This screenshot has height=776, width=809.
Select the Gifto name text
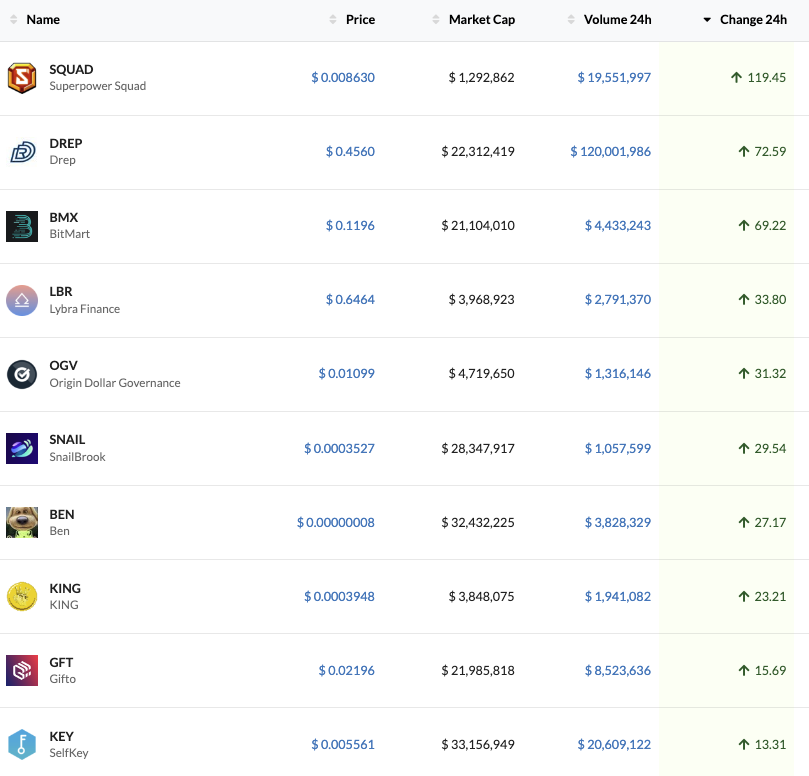coord(62,679)
